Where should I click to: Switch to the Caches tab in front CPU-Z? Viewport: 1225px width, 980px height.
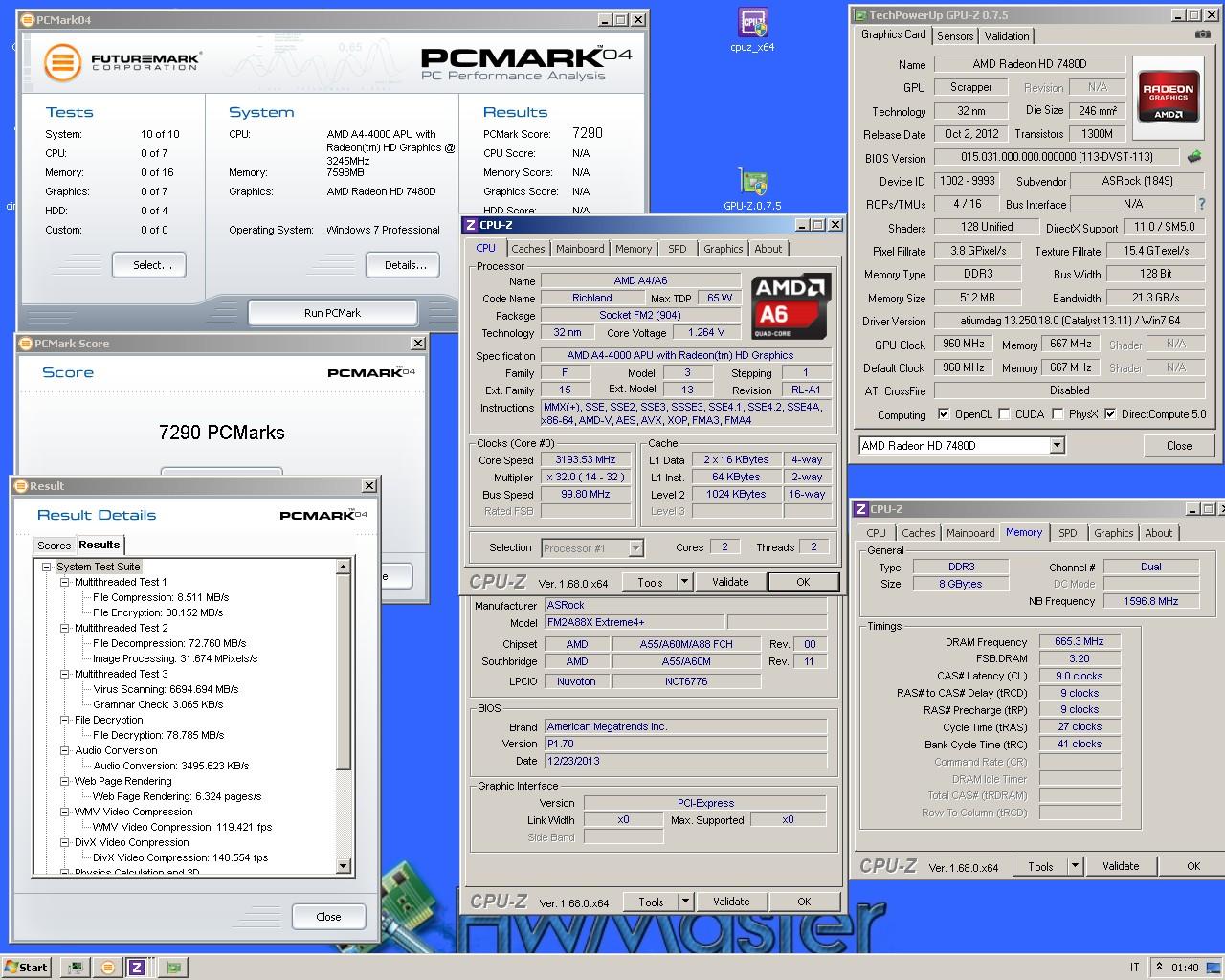tap(527, 249)
